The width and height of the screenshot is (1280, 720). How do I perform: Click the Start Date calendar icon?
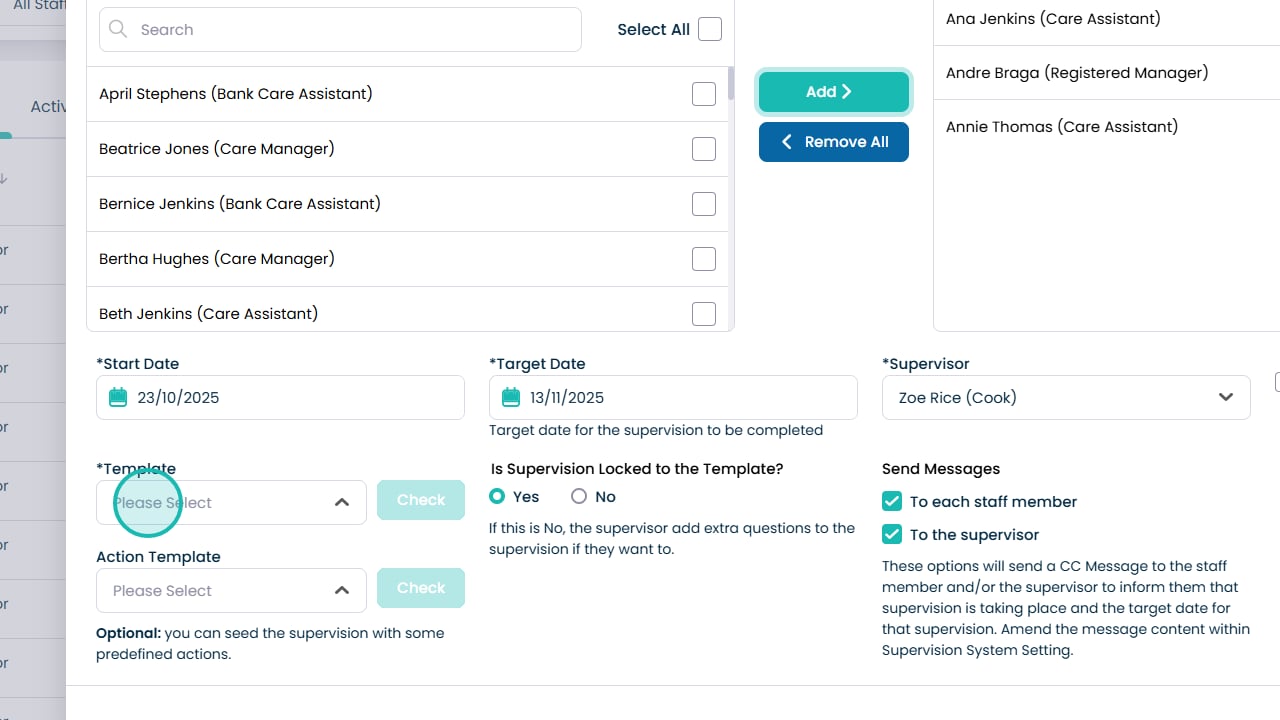coord(118,397)
